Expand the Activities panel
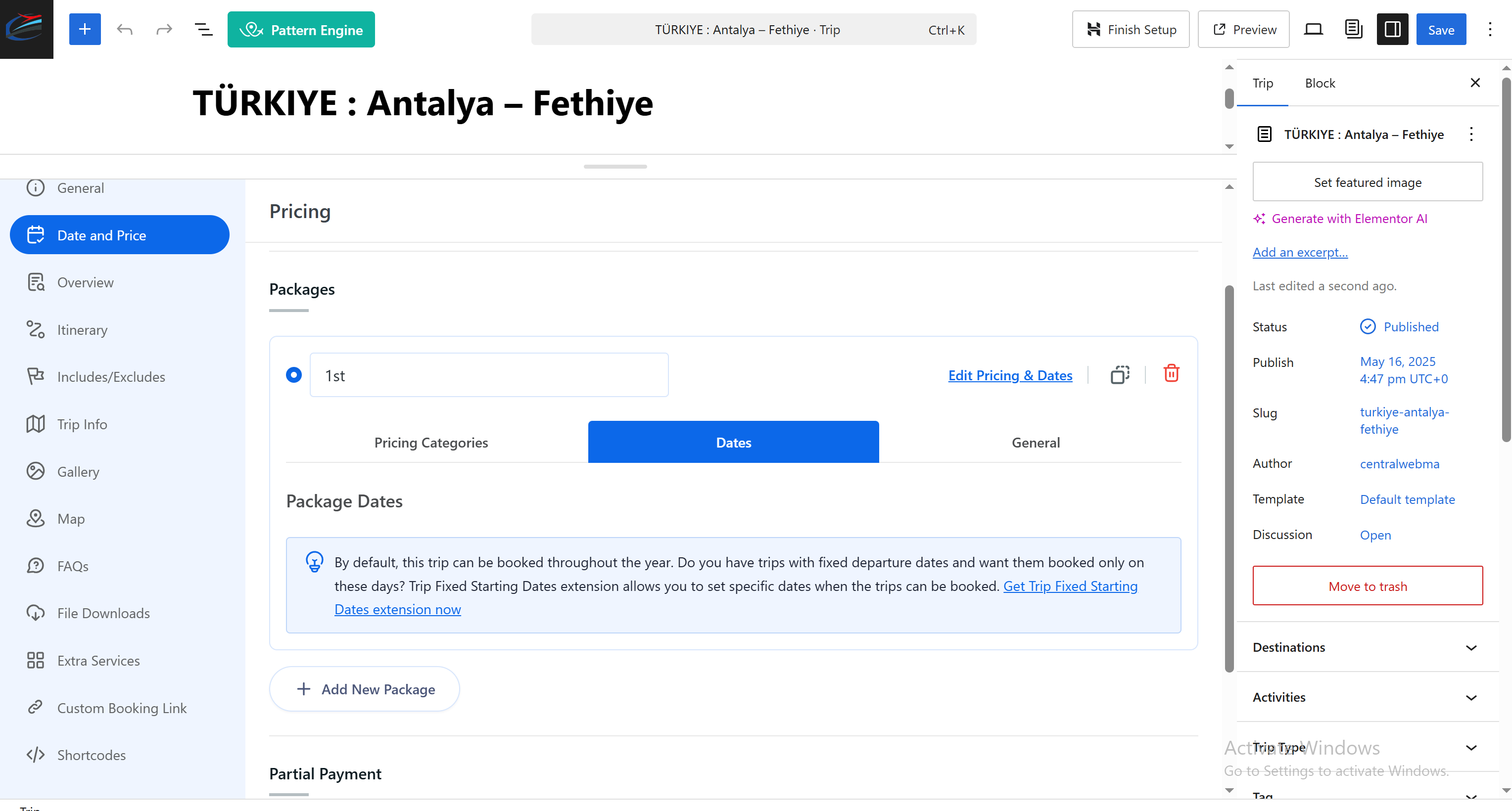This screenshot has height=811, width=1512. [1368, 697]
